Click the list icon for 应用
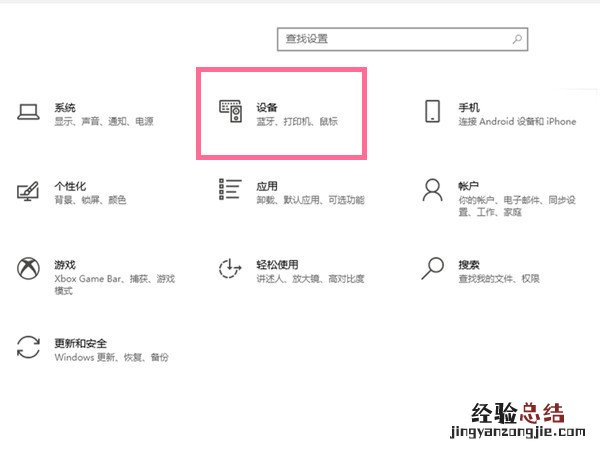The image size is (600, 450). point(230,190)
